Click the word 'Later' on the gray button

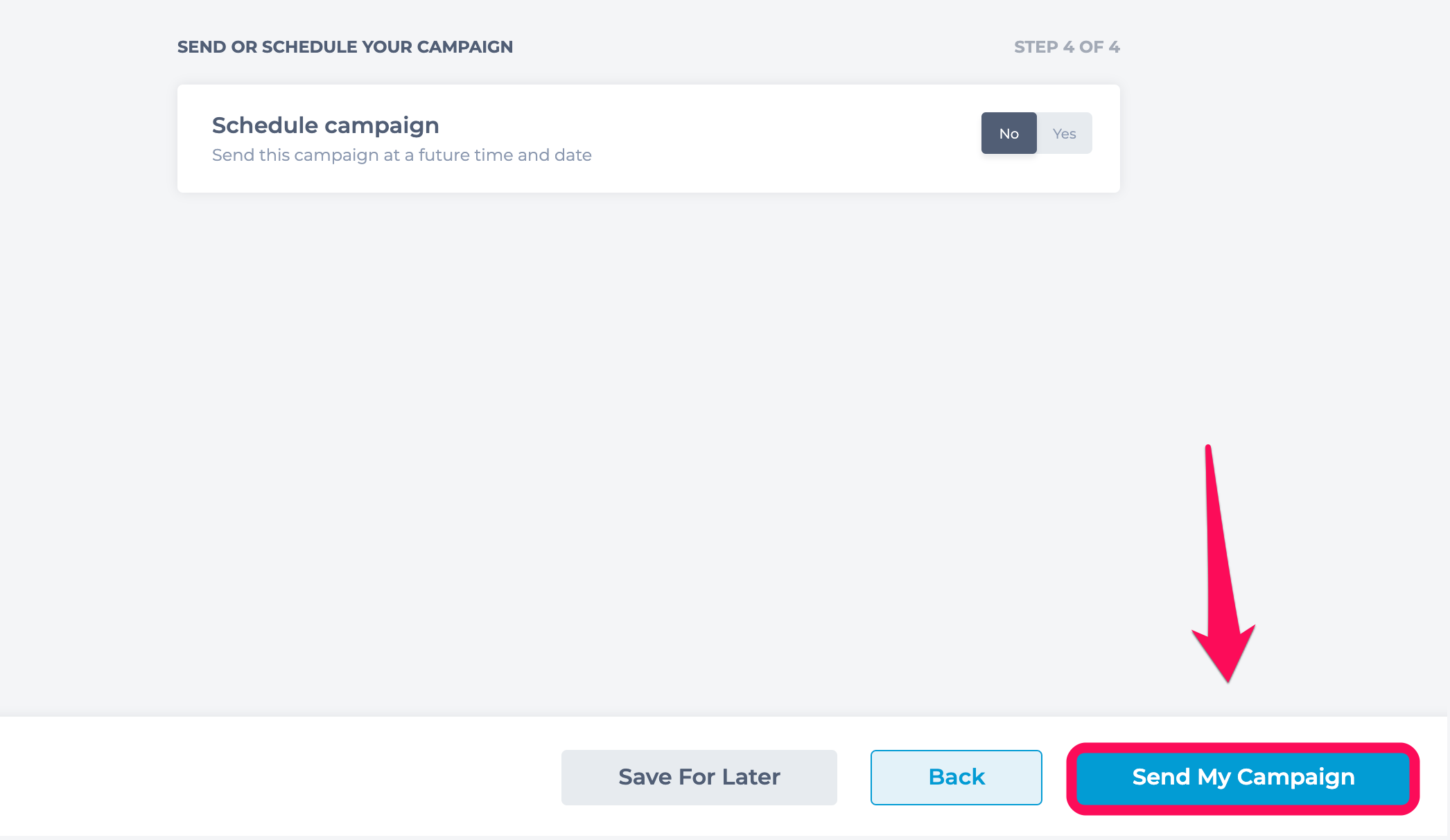(751, 777)
